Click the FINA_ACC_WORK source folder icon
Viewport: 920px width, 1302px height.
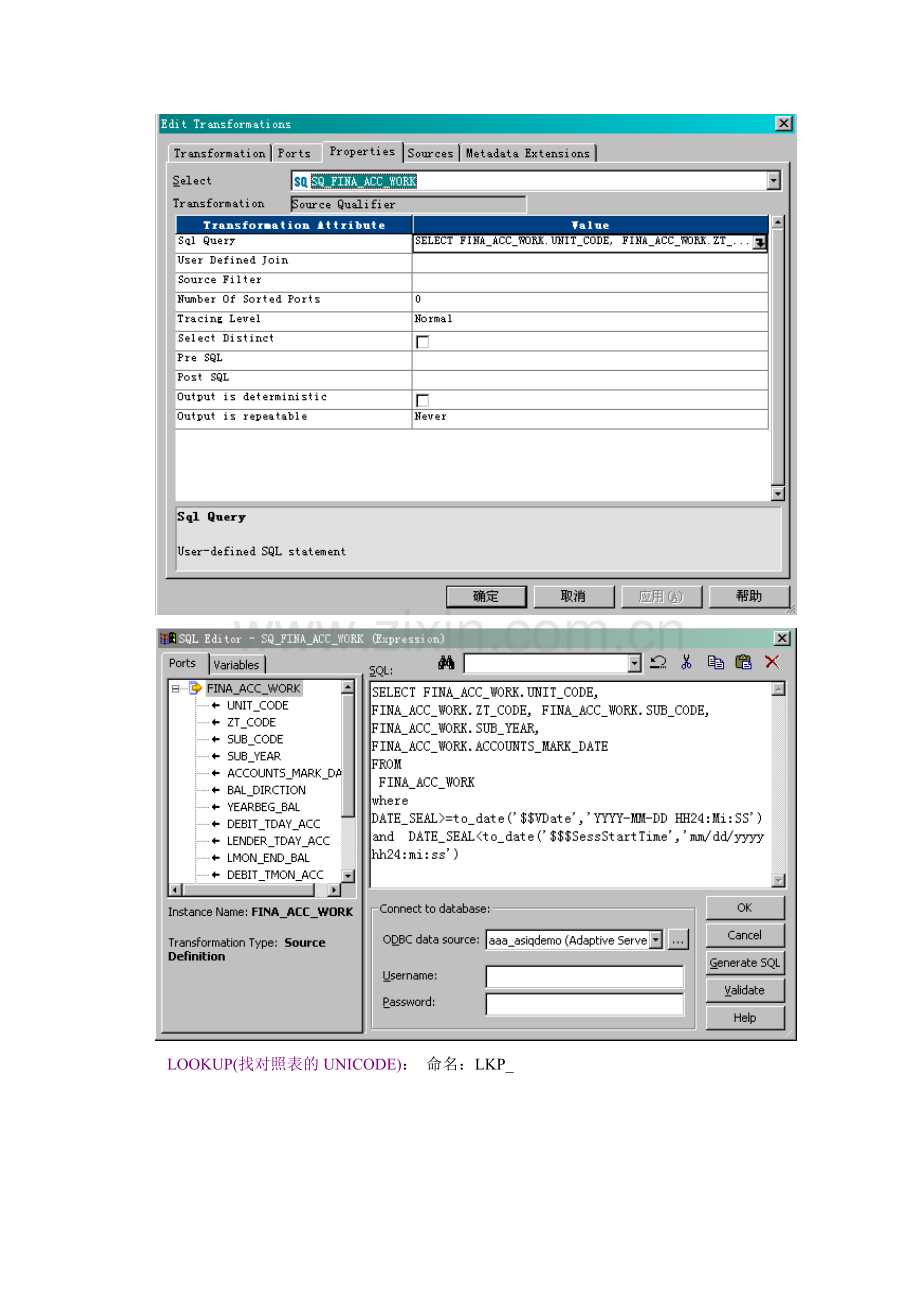(195, 688)
